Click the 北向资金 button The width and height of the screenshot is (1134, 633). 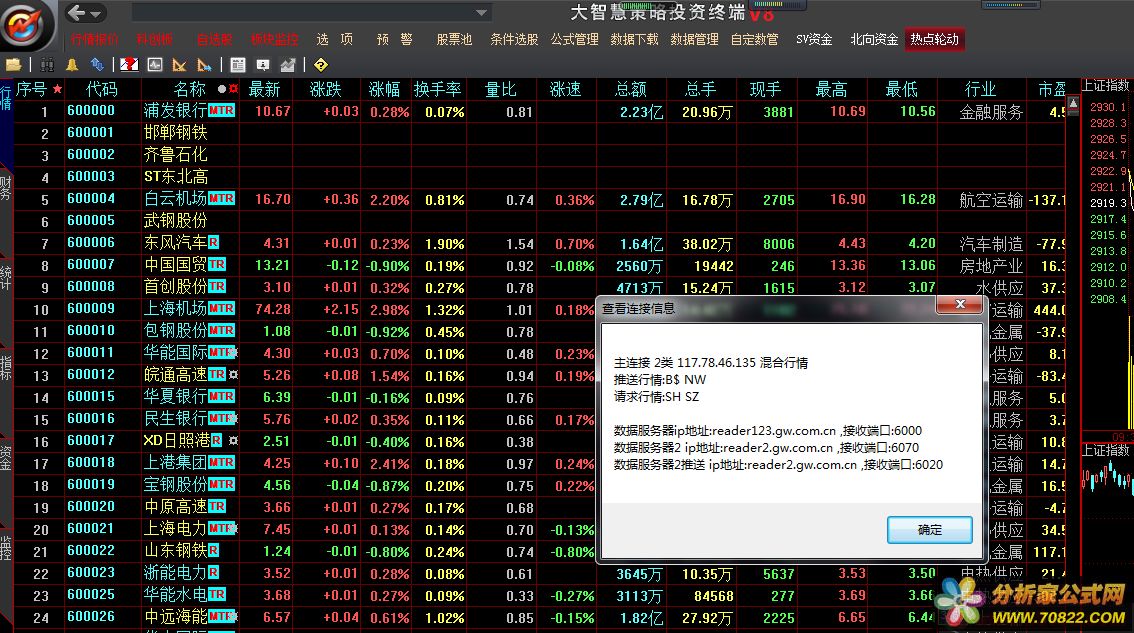tap(874, 39)
